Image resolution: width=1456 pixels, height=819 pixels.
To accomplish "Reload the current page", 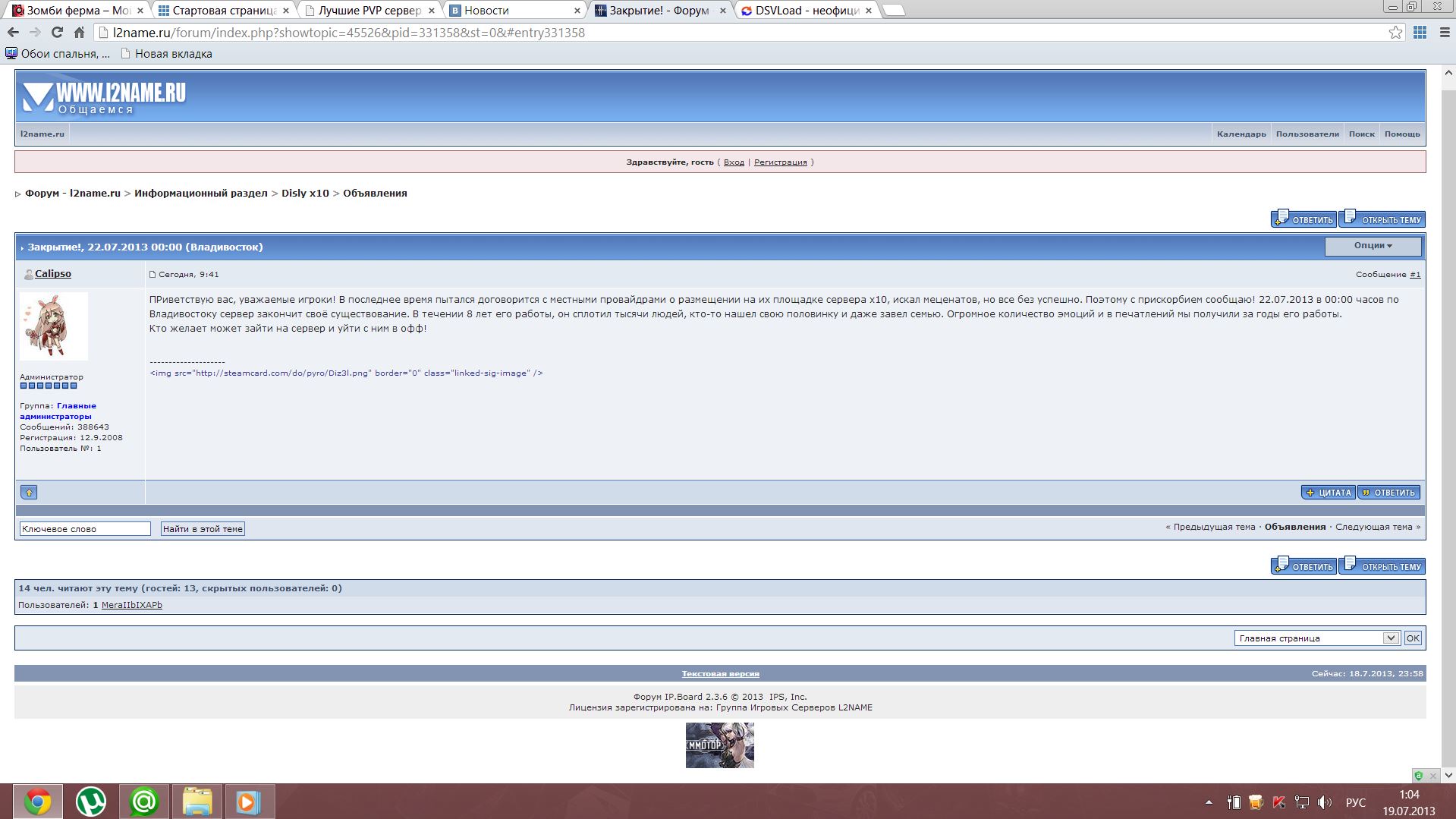I will tap(57, 33).
